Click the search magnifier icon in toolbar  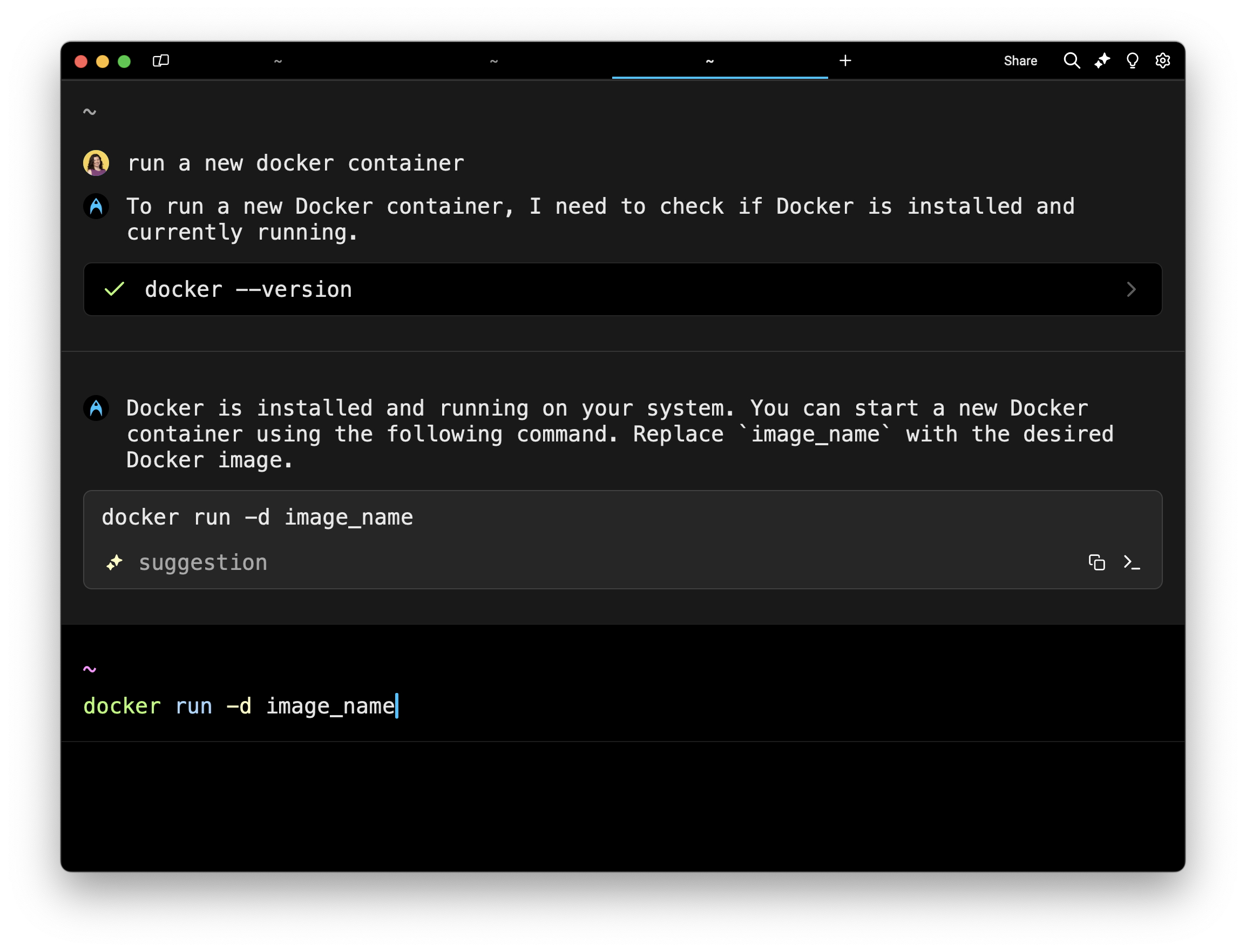tap(1072, 60)
